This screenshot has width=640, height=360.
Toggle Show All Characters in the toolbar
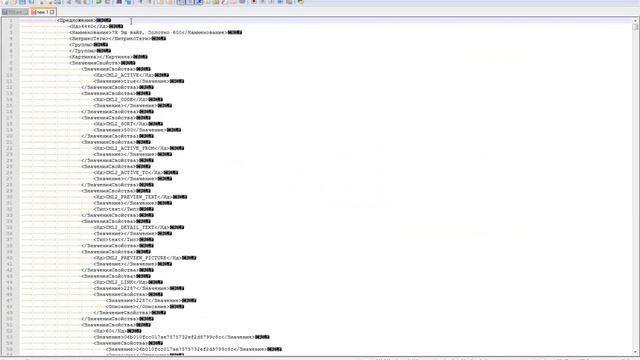pyautogui.click(x=190, y=2)
